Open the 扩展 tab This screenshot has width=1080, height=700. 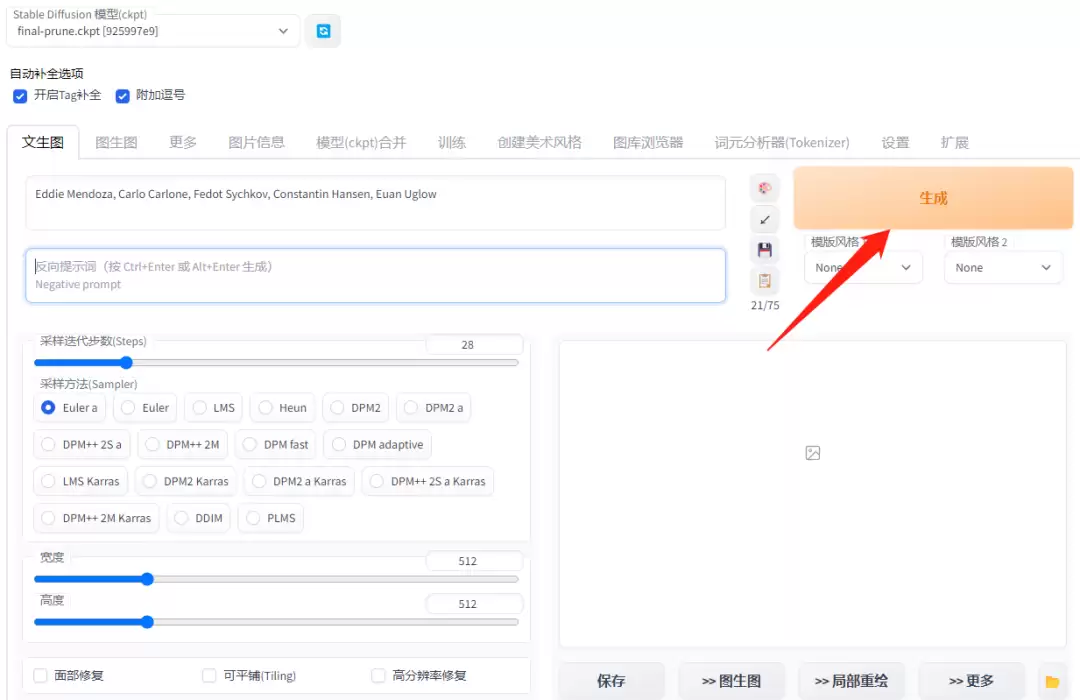coord(955,143)
